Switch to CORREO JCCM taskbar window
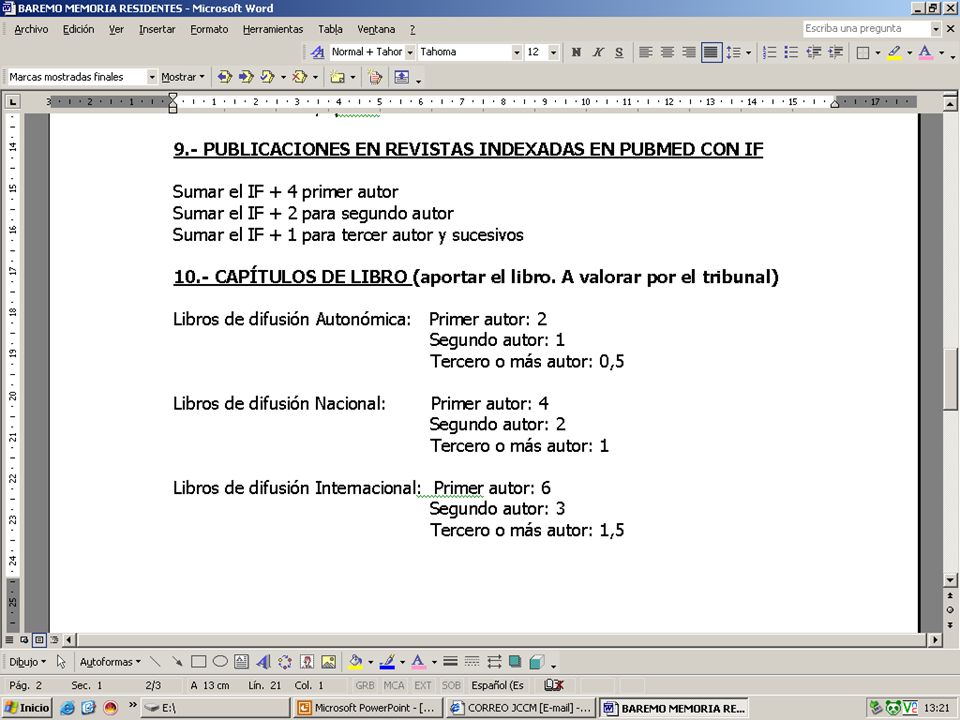960x720 pixels. click(x=520, y=708)
